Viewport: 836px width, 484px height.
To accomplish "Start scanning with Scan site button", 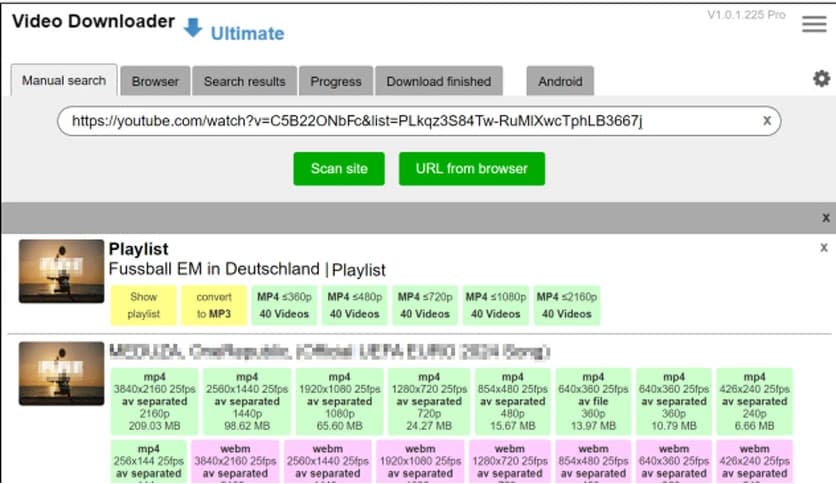I will (339, 169).
